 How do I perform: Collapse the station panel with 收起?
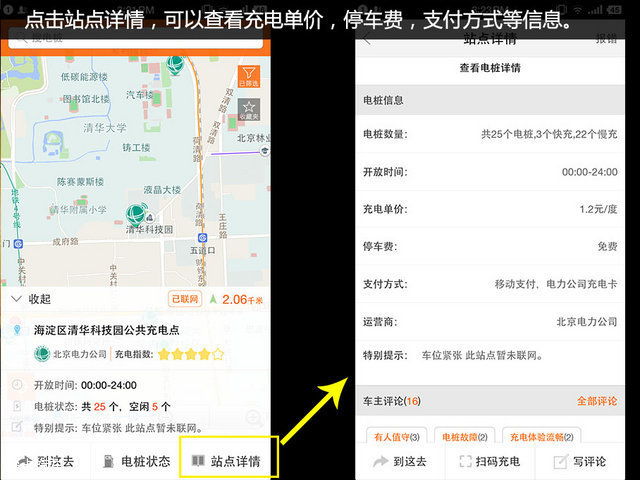tap(31, 299)
